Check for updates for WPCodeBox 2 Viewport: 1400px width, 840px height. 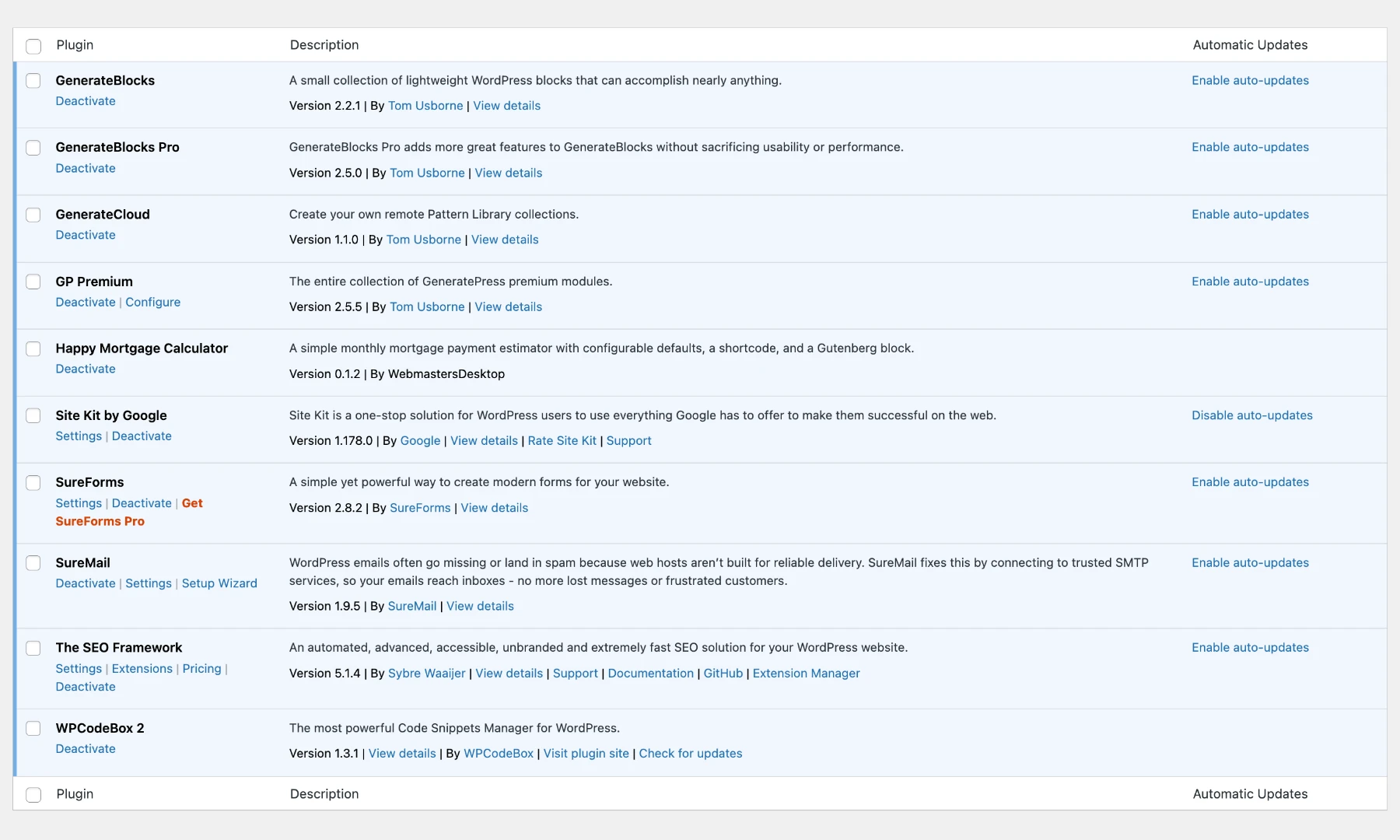click(x=691, y=754)
